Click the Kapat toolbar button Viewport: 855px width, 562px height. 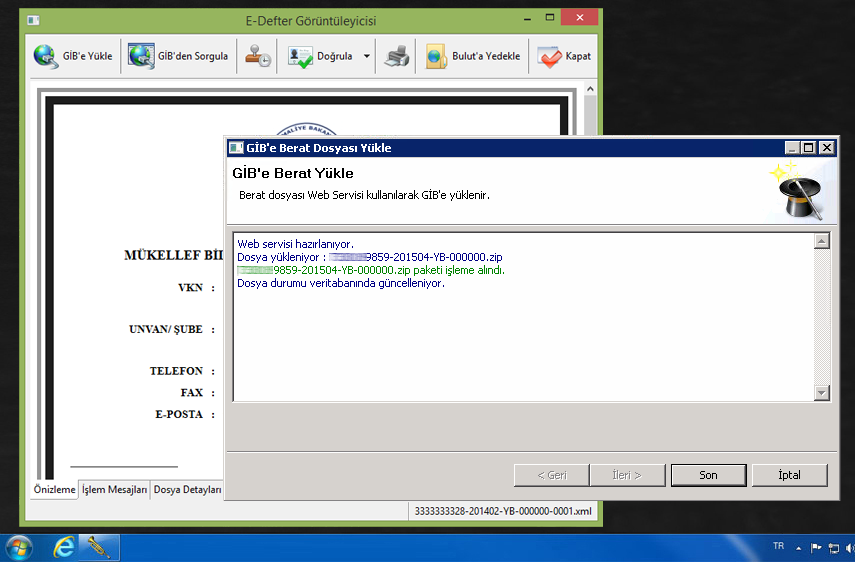pos(564,57)
